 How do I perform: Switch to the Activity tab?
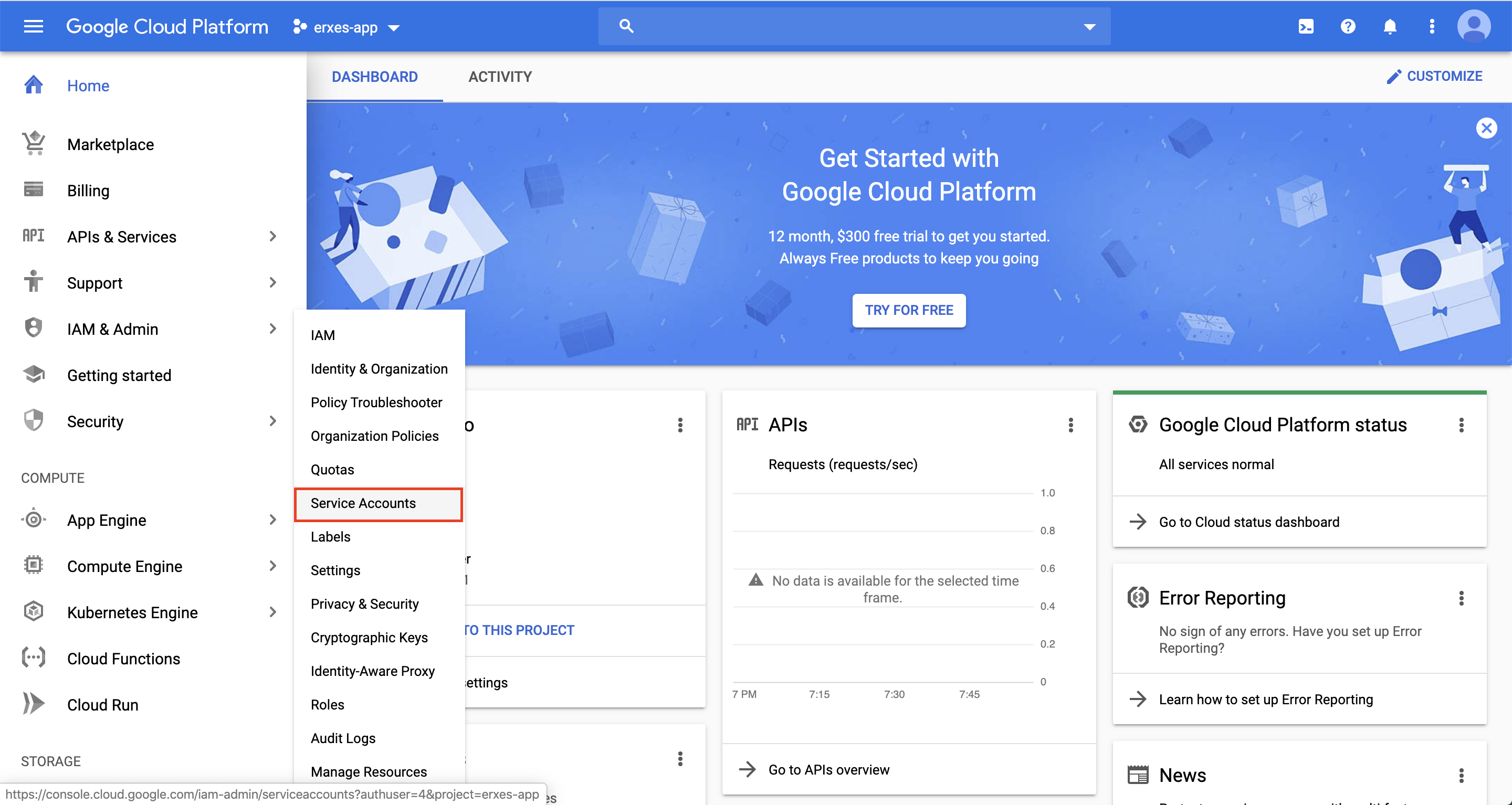coord(499,77)
